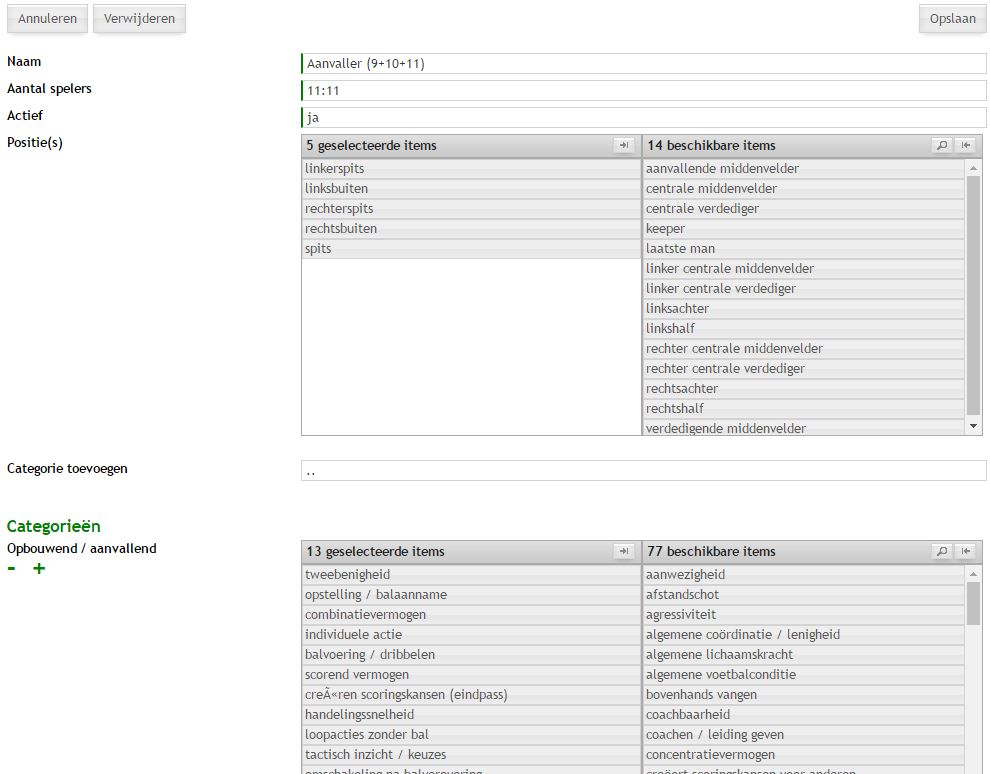Viewport: 990px width, 774px height.
Task: Add all available positions to selection
Action: [966, 146]
